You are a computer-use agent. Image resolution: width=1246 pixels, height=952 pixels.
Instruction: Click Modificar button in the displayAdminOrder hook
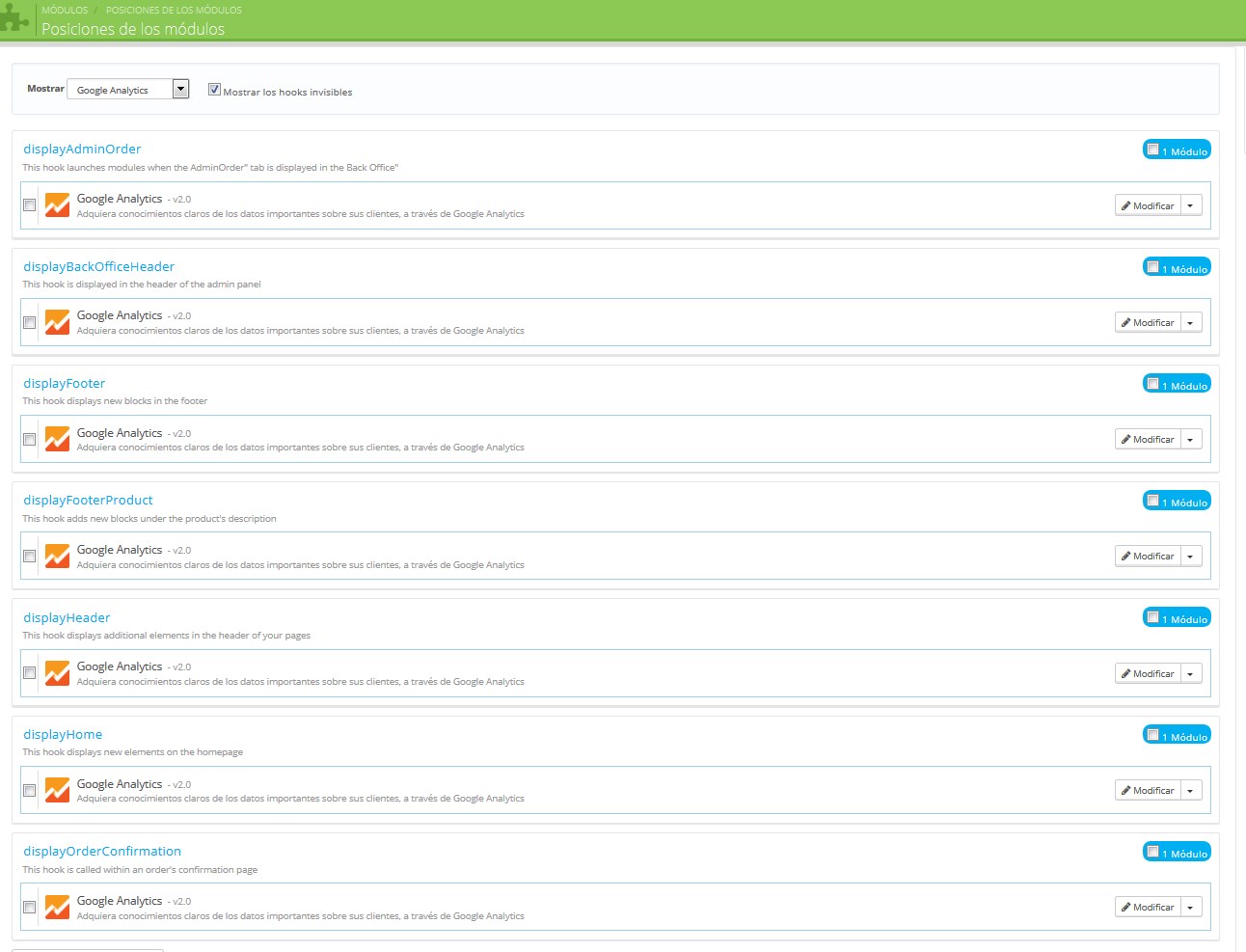[1148, 205]
